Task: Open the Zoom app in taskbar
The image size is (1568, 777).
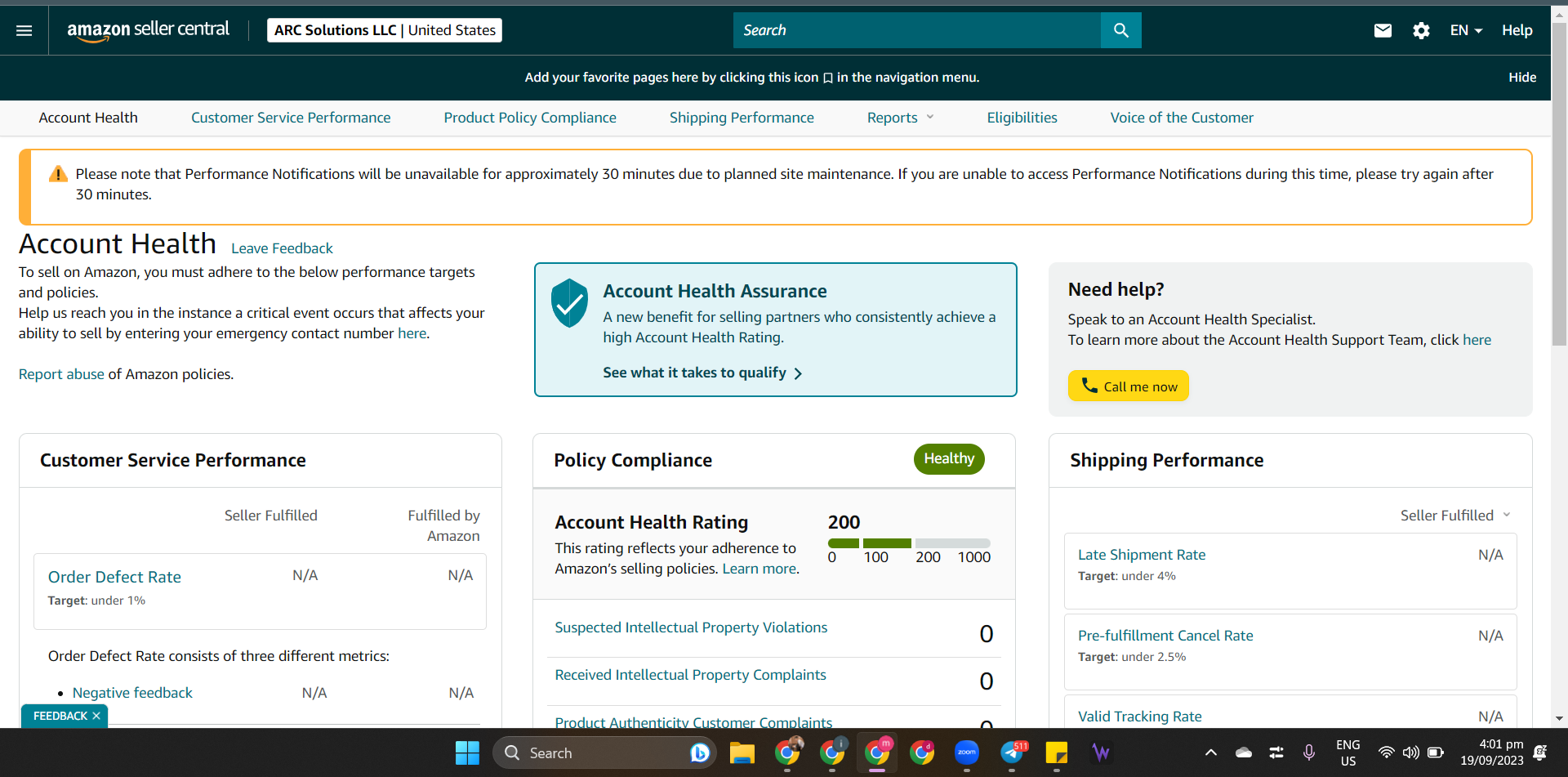Action: click(967, 752)
